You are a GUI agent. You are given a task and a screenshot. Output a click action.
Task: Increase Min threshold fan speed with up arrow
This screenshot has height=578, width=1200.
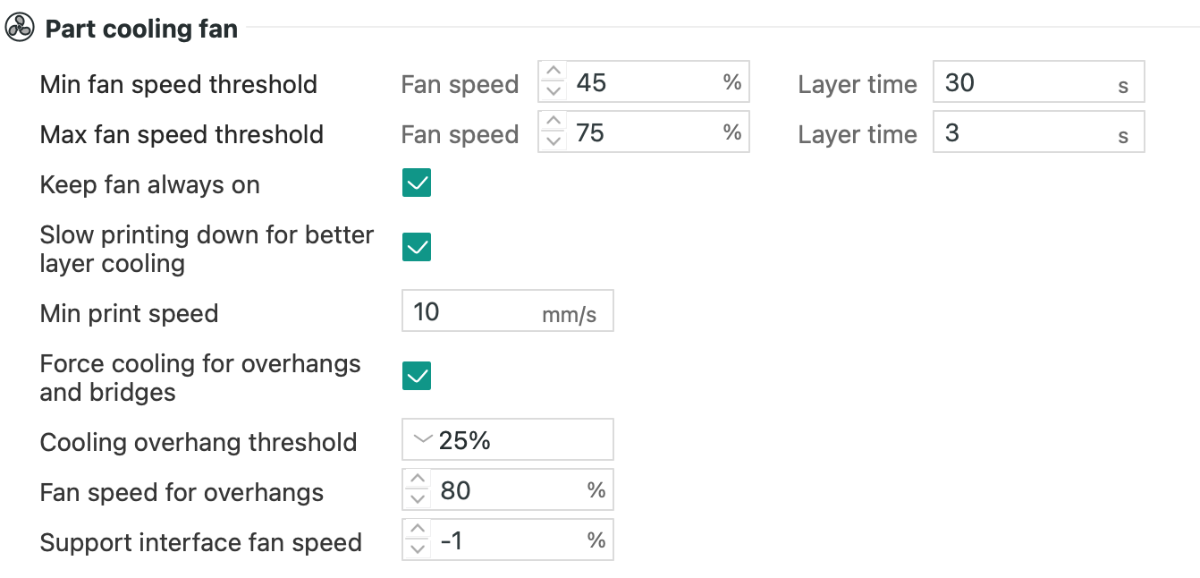coord(552,73)
